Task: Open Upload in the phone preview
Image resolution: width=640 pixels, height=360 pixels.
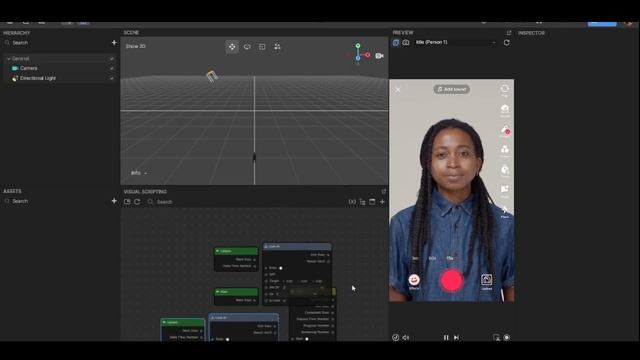Action: (x=487, y=281)
